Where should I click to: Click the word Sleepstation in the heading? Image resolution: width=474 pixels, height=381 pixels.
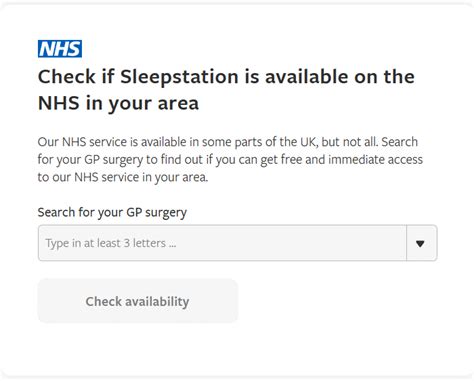(179, 77)
